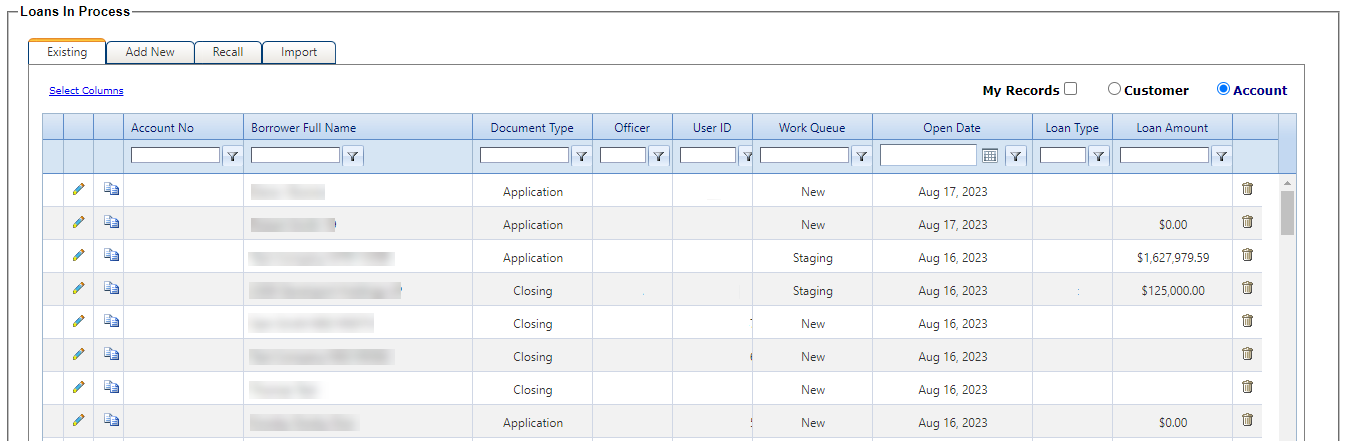Open the Add New tab
This screenshot has width=1347, height=441.
click(x=150, y=52)
